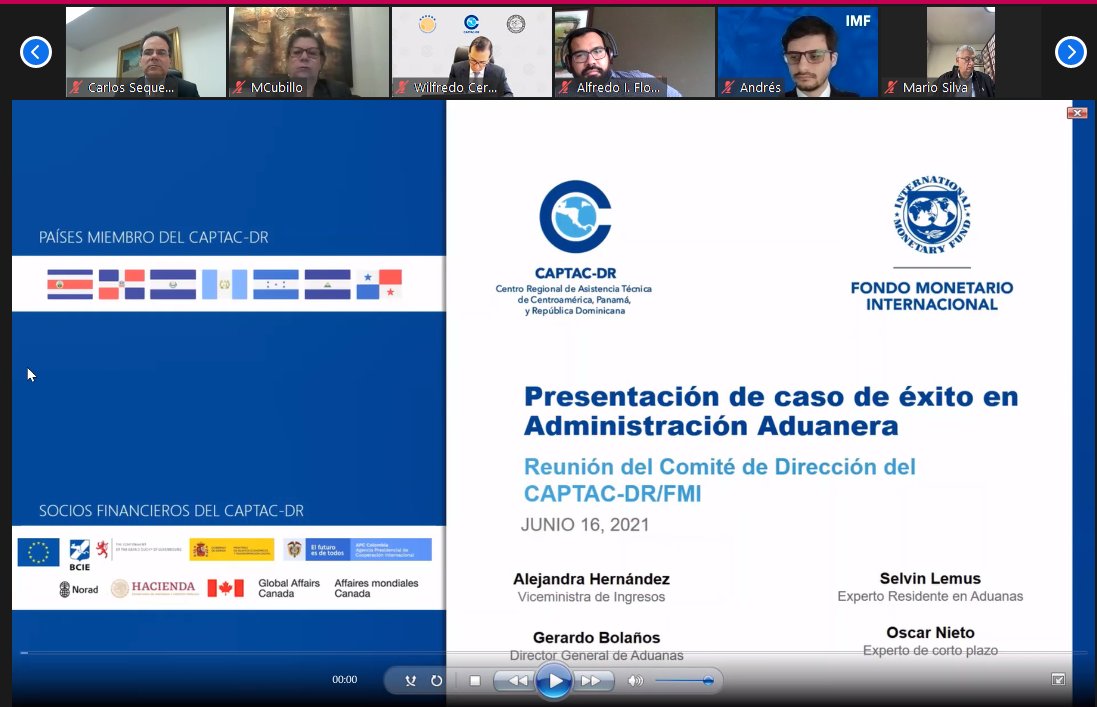Screen dimensions: 1097x707
Task: Click the muted mic icon beside Alfredo I. Flo...
Action: pyautogui.click(x=565, y=87)
